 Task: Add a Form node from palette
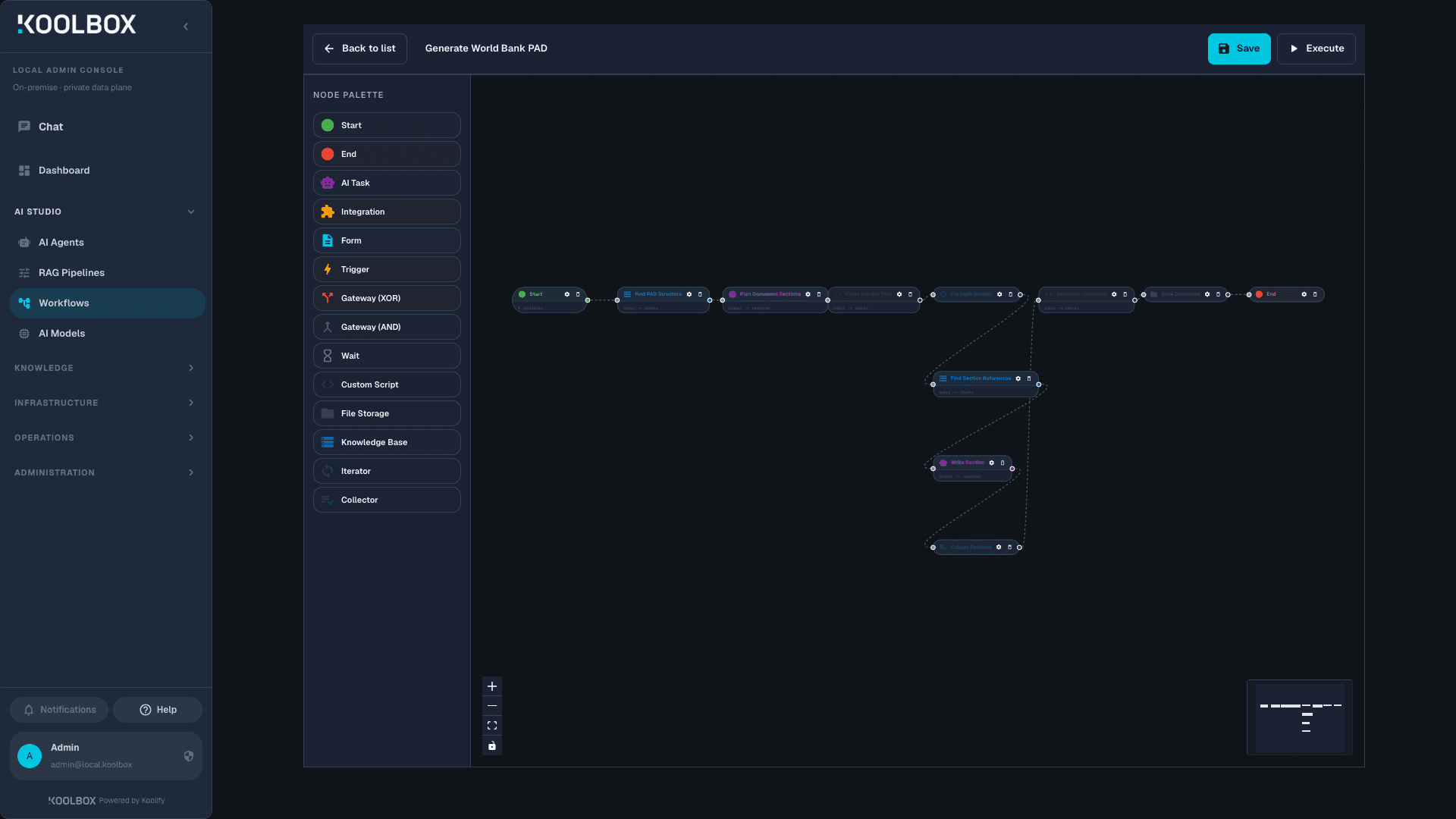click(387, 240)
